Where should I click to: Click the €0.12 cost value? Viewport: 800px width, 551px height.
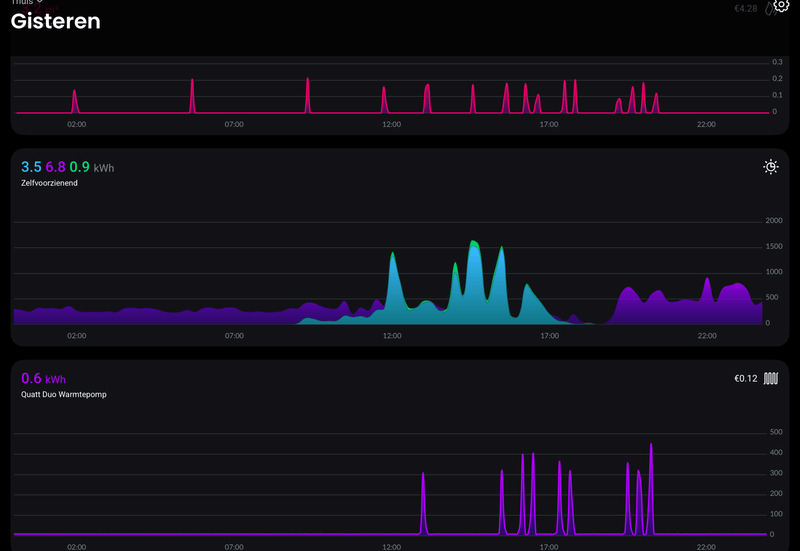coord(745,379)
